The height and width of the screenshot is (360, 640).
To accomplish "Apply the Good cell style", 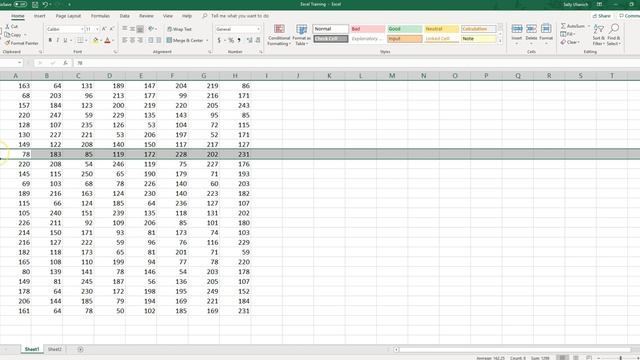I will [404, 29].
